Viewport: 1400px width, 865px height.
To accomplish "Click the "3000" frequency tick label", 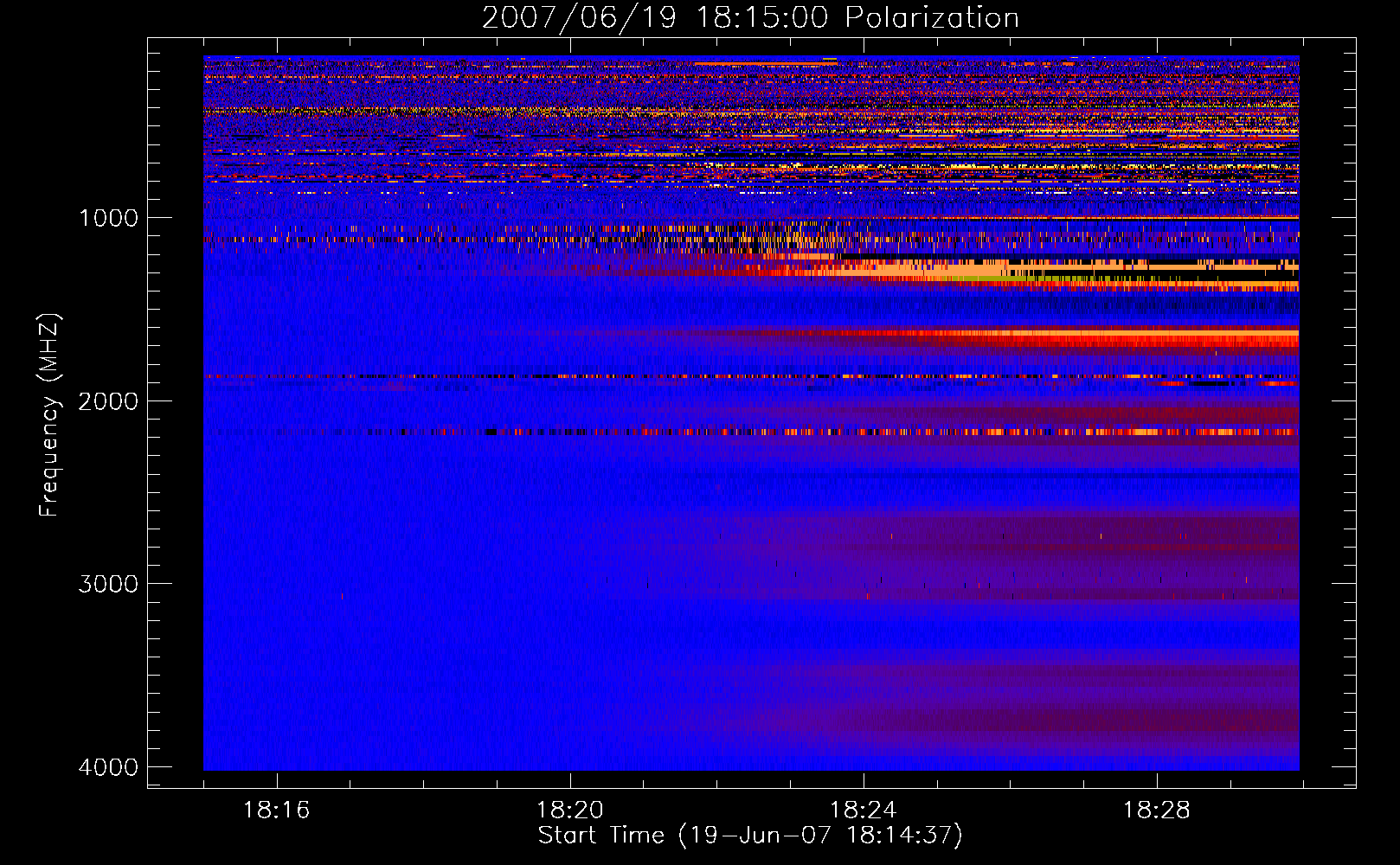I will (108, 584).
